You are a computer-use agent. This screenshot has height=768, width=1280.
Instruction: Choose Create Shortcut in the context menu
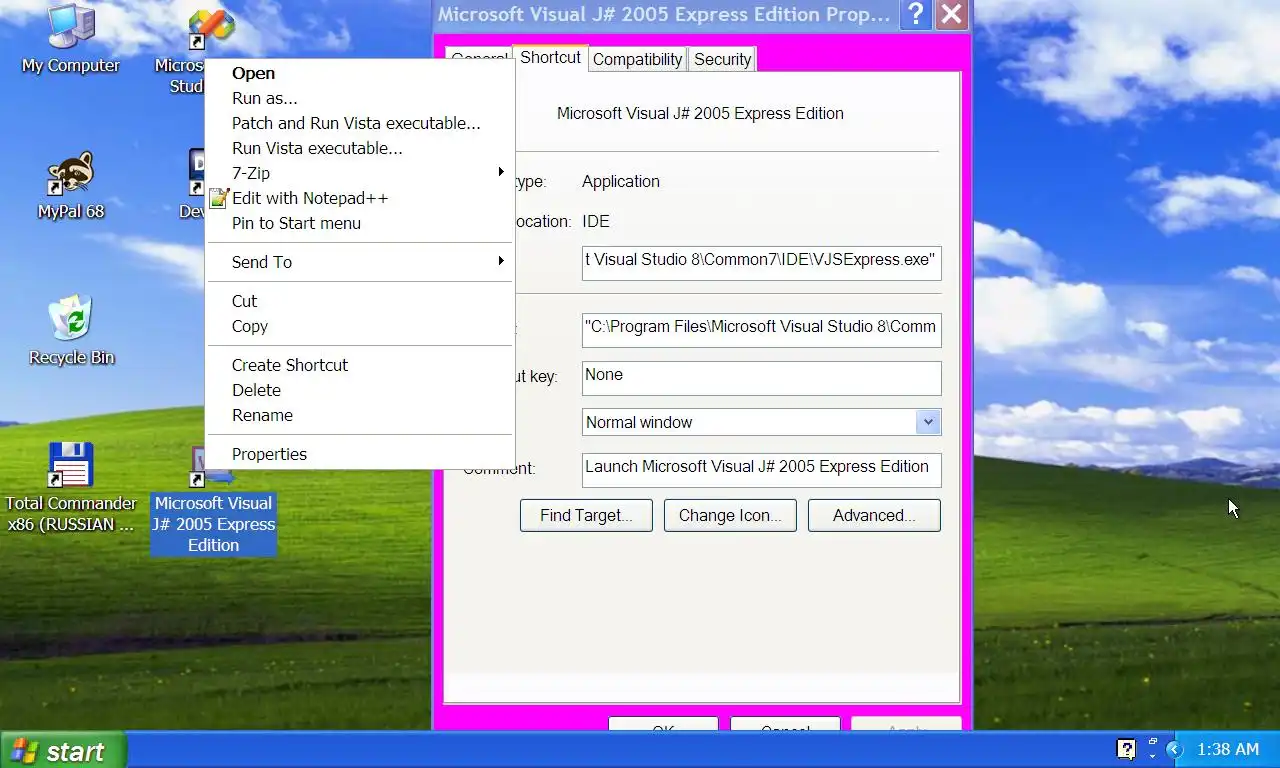pos(360,365)
